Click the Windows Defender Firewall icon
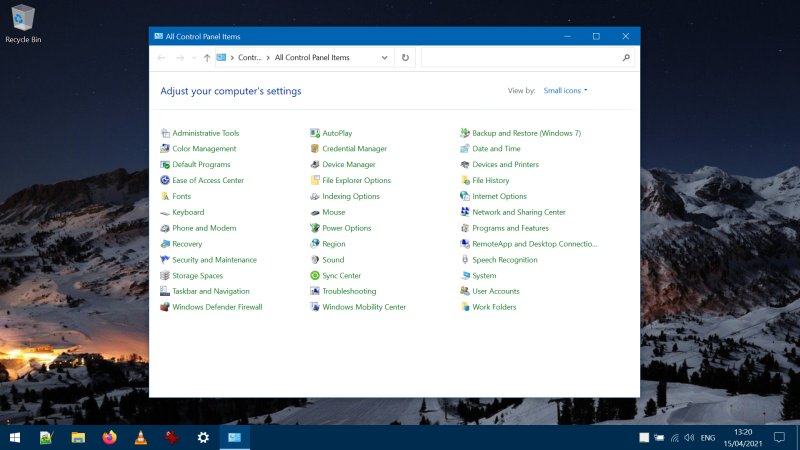 pyautogui.click(x=165, y=307)
